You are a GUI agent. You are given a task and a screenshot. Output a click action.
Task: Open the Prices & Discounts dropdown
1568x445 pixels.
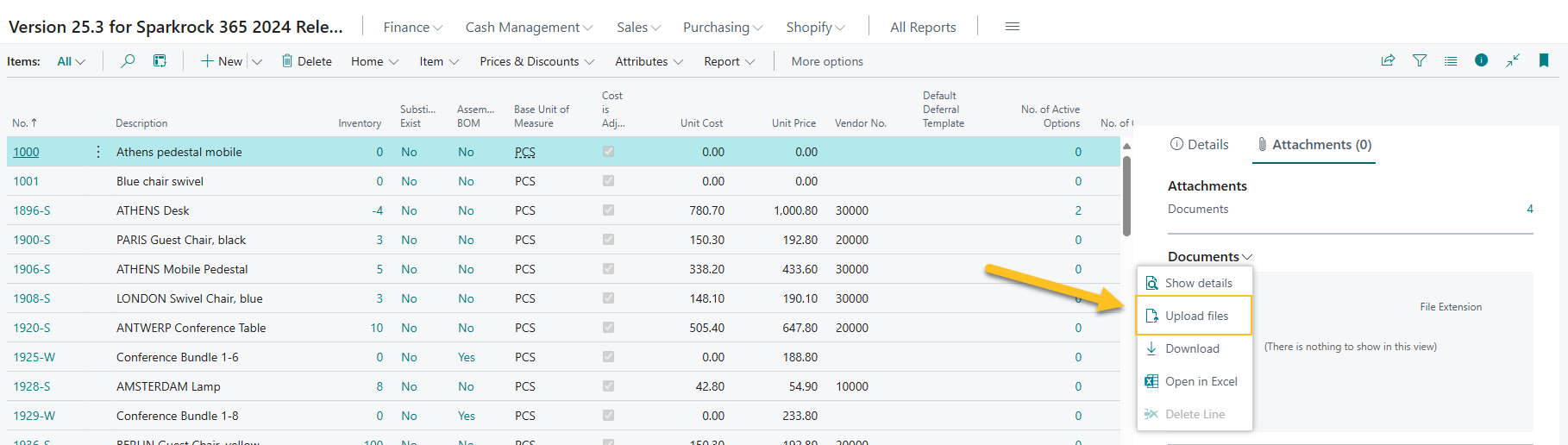click(x=536, y=61)
